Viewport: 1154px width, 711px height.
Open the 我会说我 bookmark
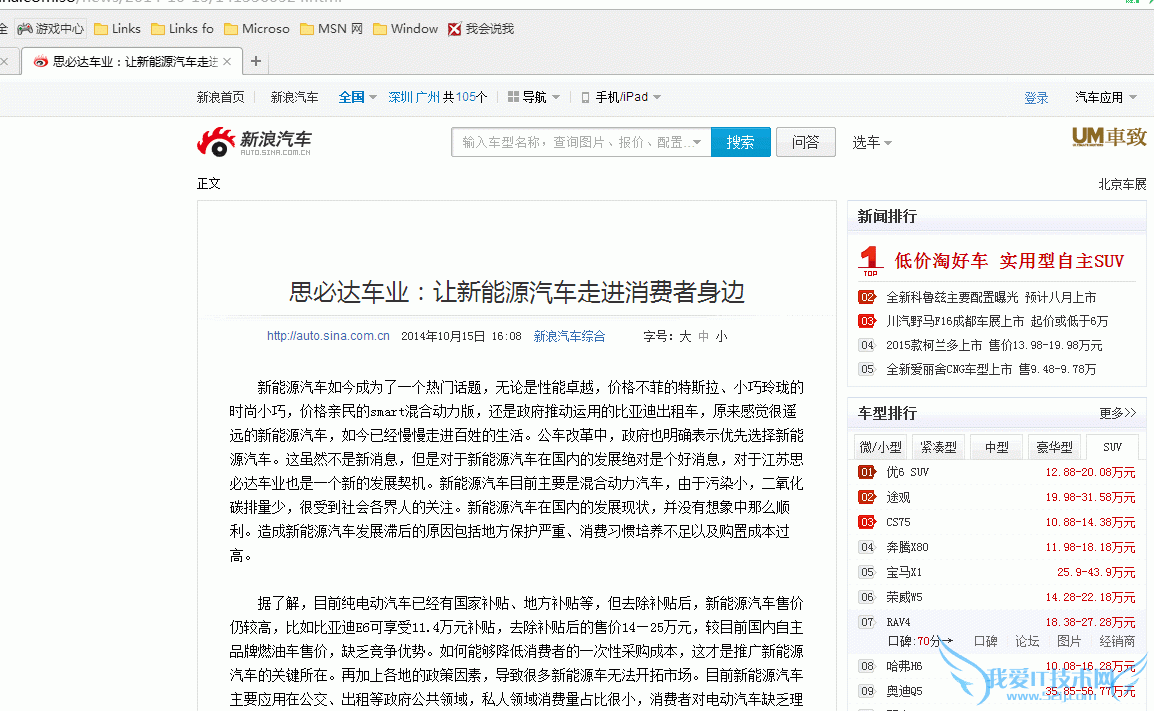pyautogui.click(x=481, y=29)
